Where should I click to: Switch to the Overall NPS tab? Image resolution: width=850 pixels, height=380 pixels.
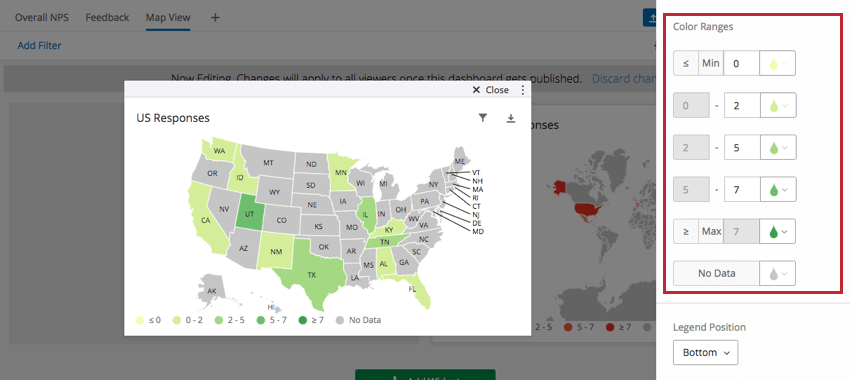point(42,17)
